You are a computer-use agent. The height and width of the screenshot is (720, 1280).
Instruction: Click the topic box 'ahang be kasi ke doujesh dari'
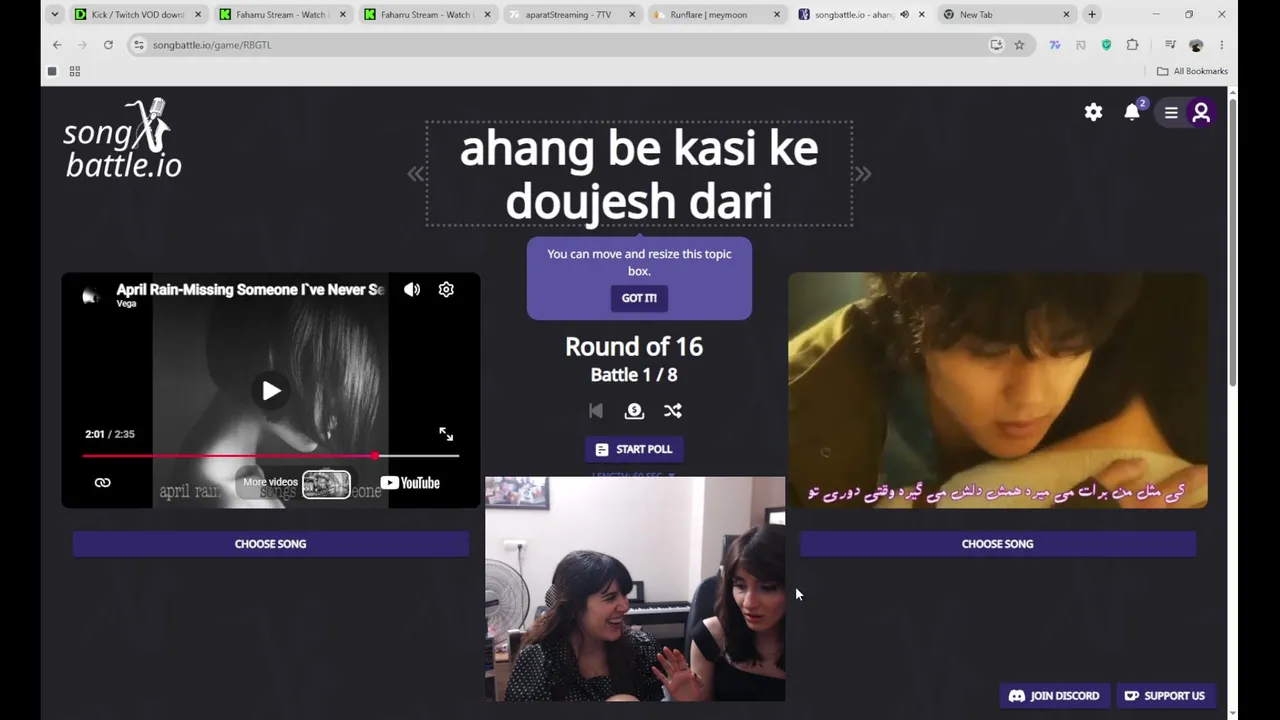(x=639, y=174)
